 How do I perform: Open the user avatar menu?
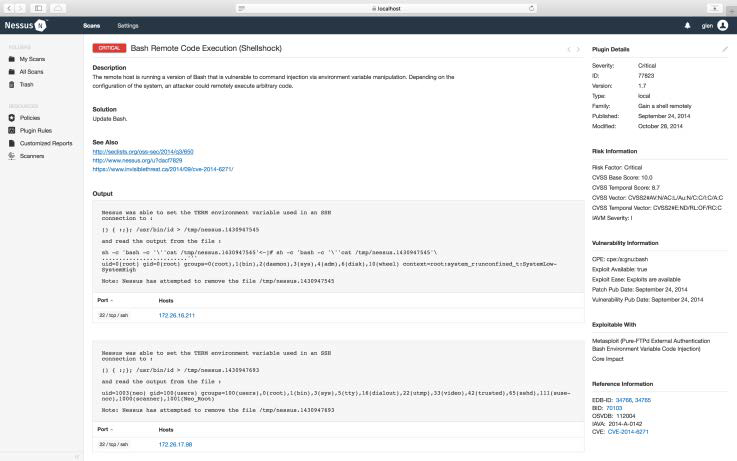[723, 25]
